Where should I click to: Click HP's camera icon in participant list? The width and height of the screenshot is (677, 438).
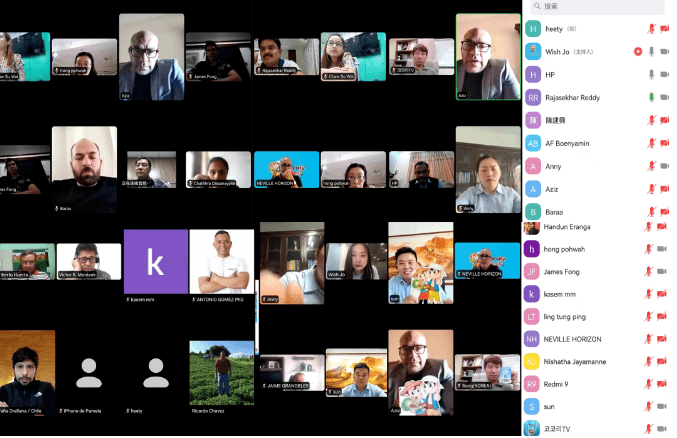coord(664,74)
